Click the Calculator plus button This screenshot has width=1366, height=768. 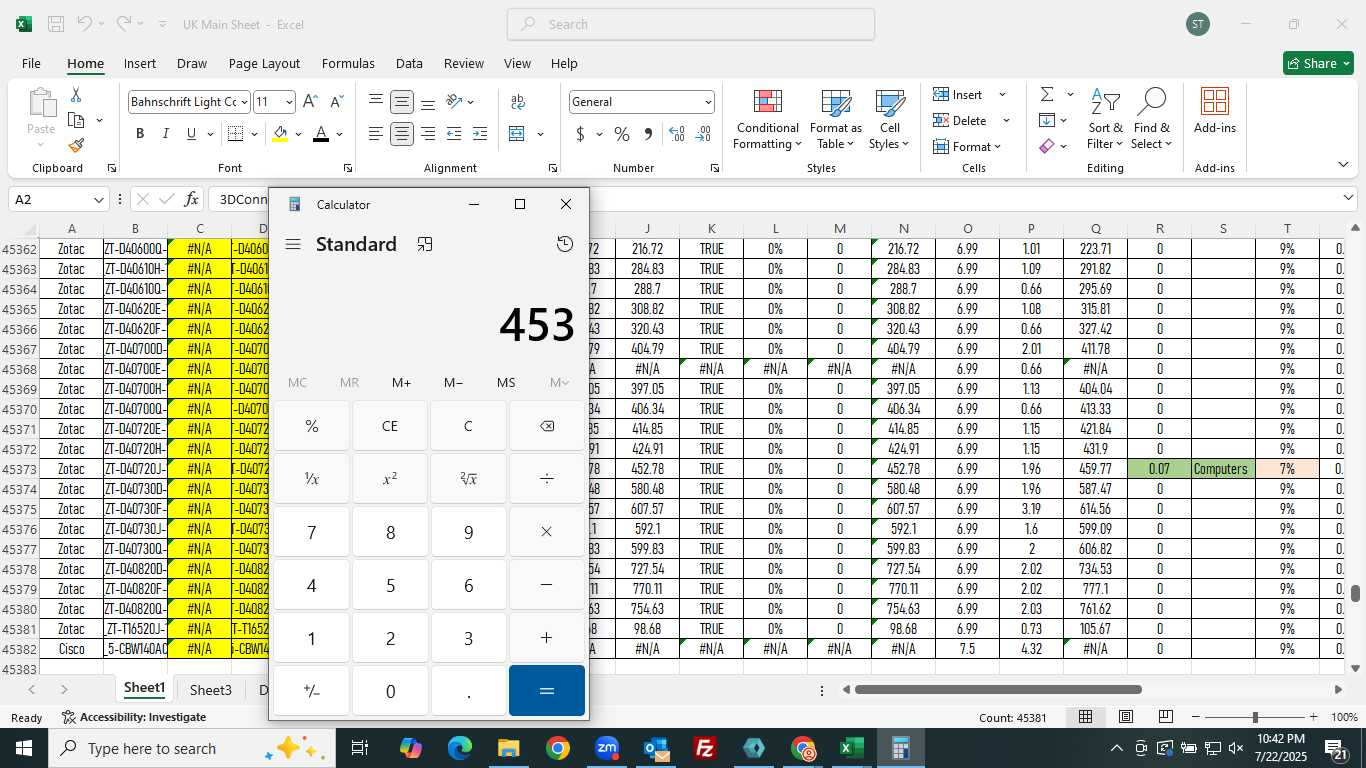(x=546, y=638)
